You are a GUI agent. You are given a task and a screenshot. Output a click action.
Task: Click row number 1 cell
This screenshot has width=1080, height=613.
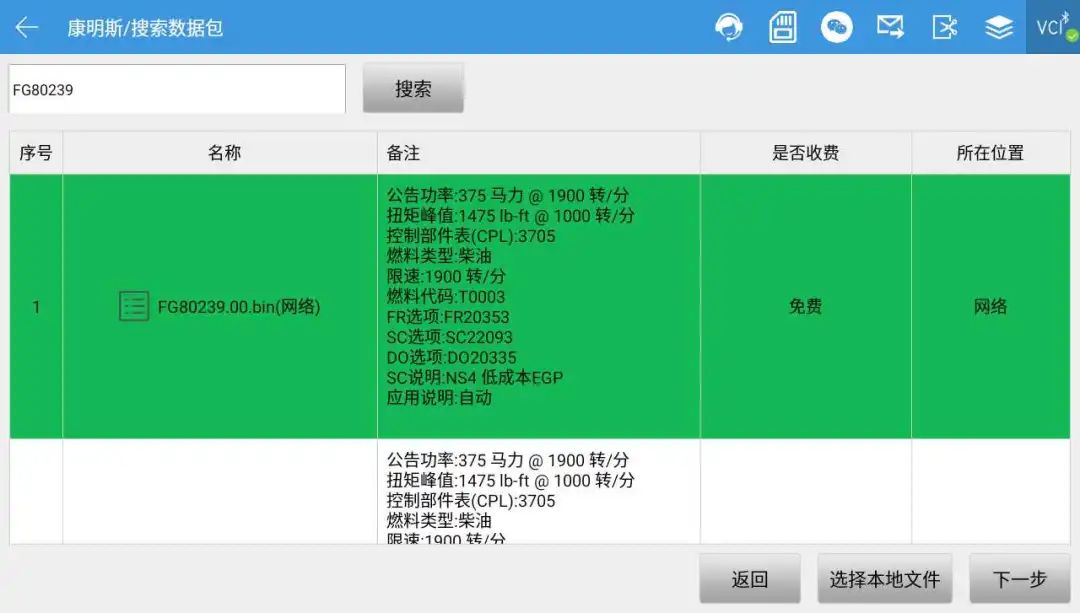[36, 306]
